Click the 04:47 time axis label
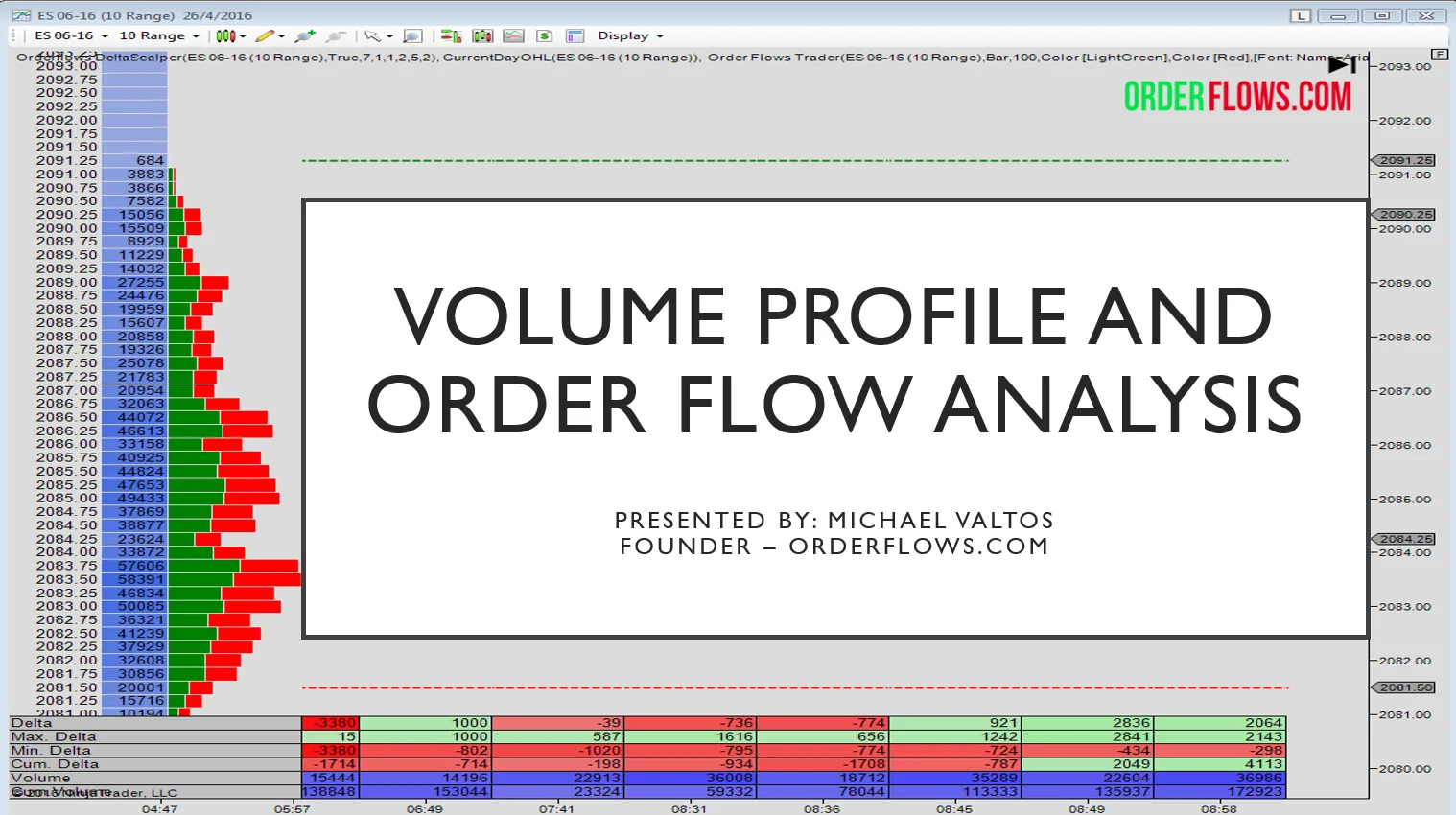The height and width of the screenshot is (815, 1456). [159, 809]
